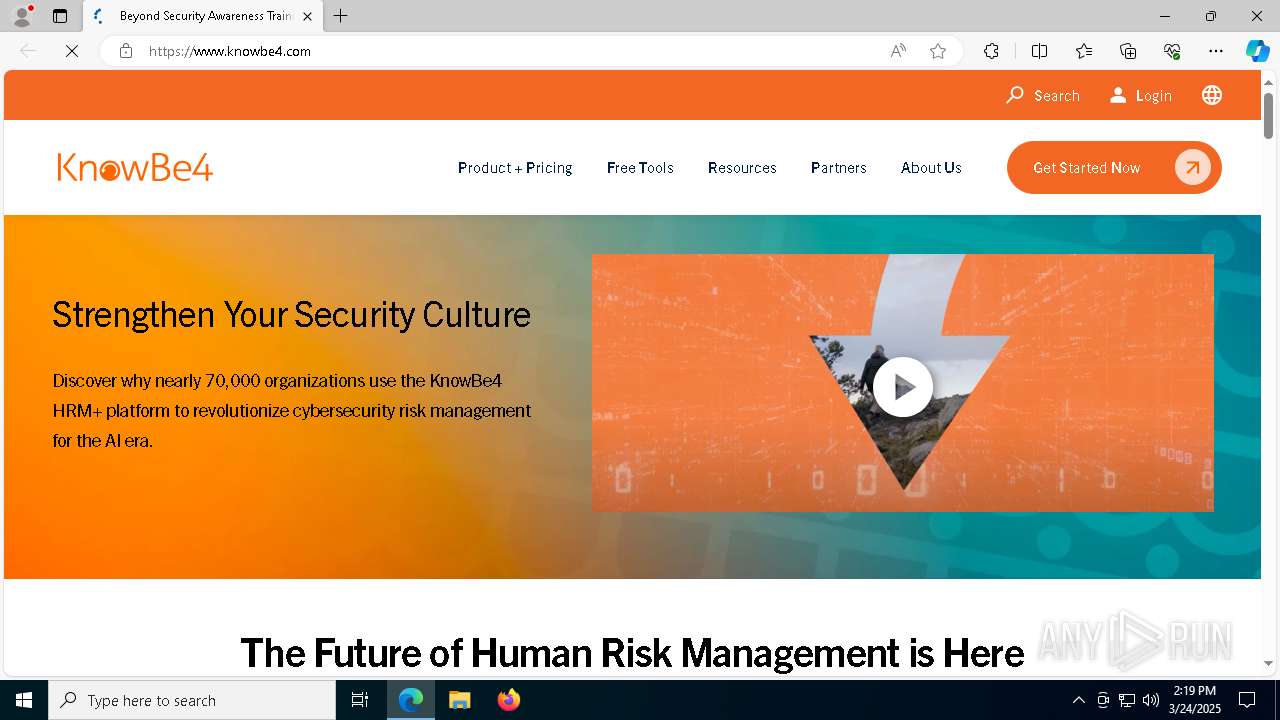The width and height of the screenshot is (1280, 720).
Task: Play the hero video
Action: 903,386
